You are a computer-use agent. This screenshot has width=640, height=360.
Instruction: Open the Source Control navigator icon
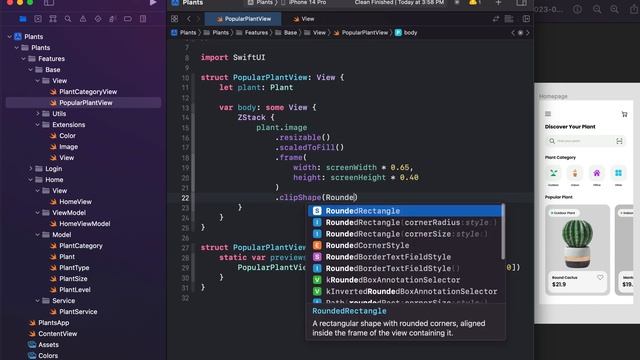[x=38, y=19]
